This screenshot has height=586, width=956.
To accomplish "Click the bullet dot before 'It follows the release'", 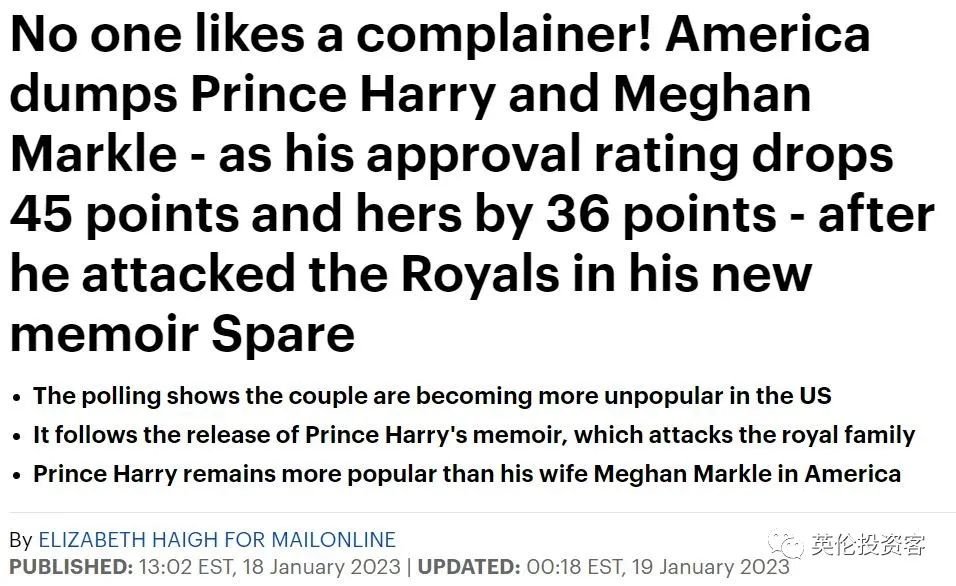I will pos(17,437).
